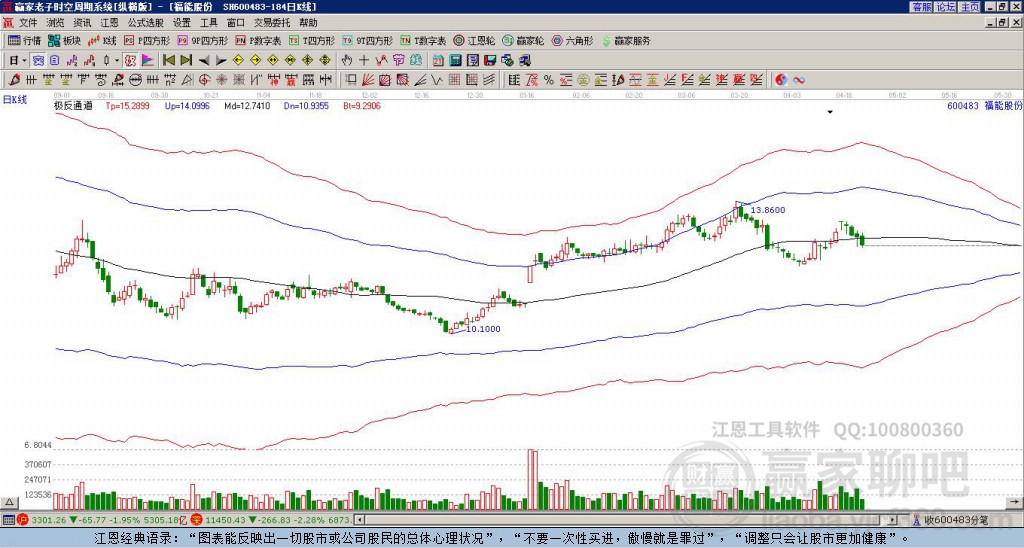Open the P数字表 number table

258,40
